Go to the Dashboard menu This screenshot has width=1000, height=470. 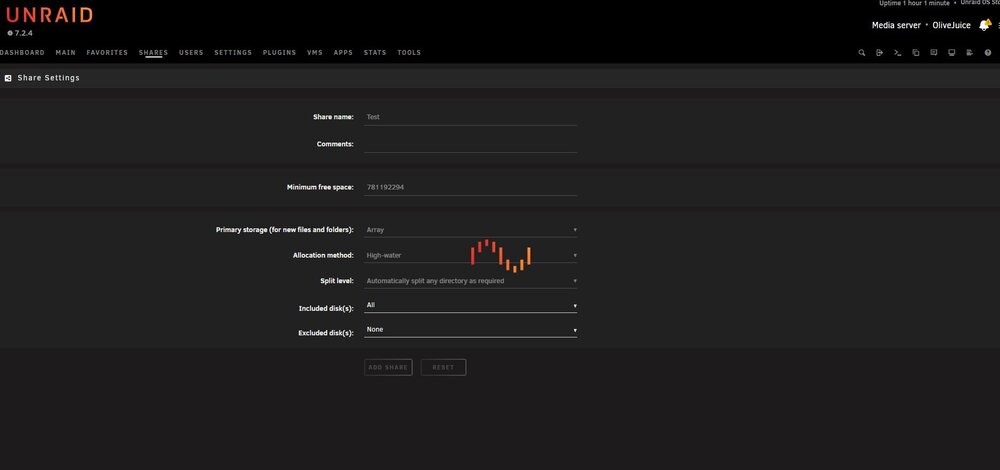pos(22,53)
